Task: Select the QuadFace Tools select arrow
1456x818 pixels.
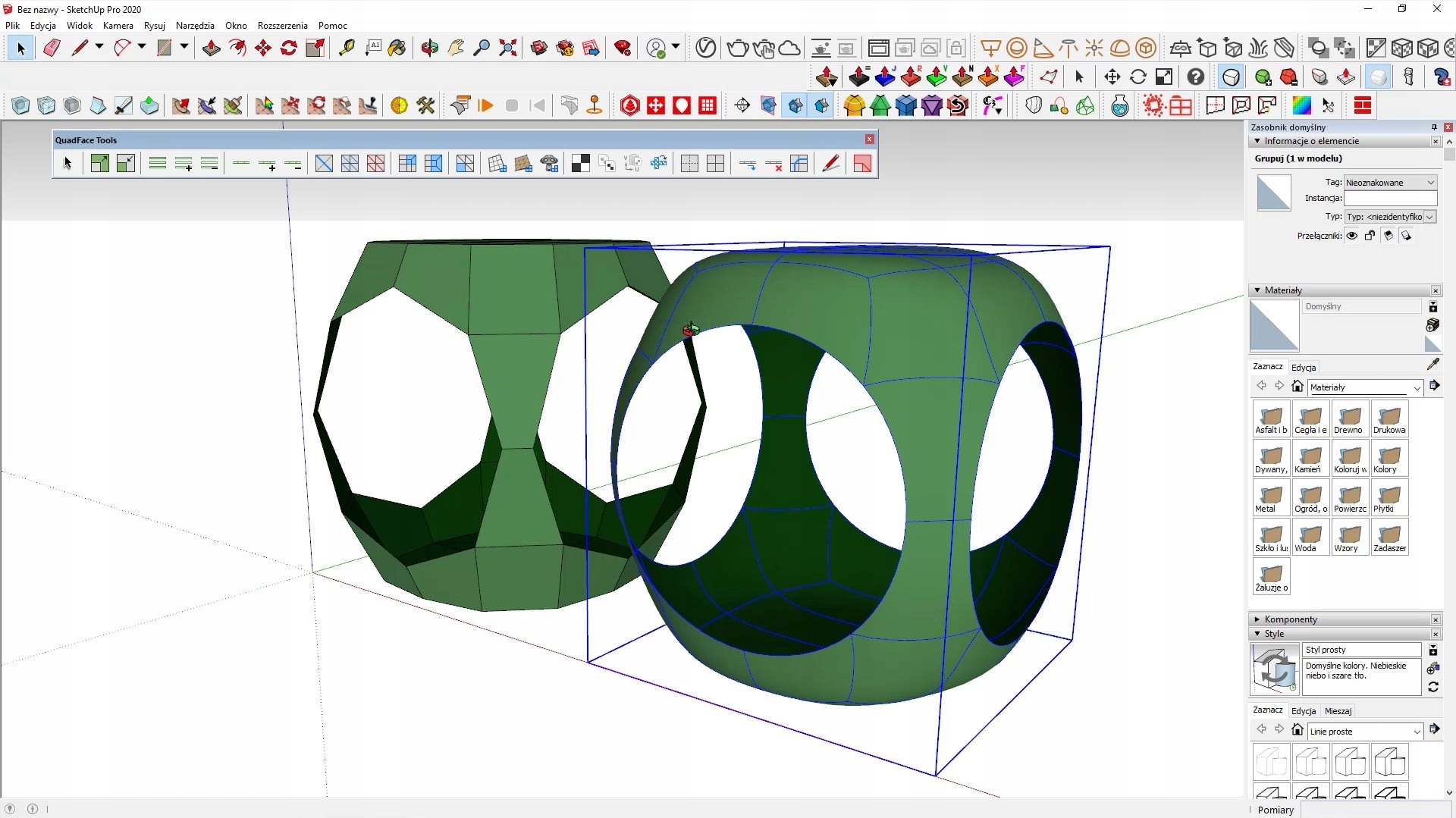Action: pos(67,164)
